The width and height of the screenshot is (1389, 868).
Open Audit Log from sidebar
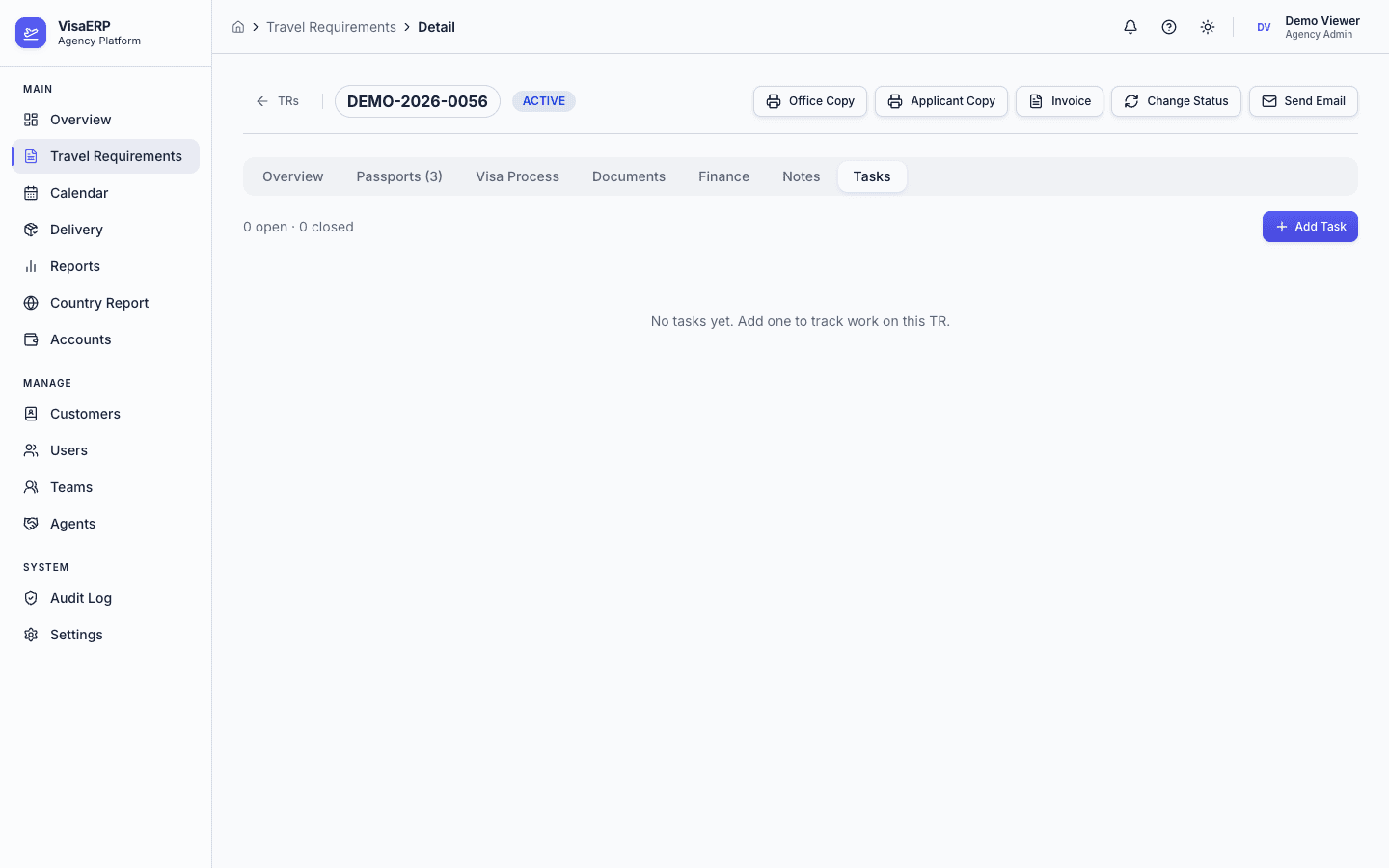click(81, 598)
